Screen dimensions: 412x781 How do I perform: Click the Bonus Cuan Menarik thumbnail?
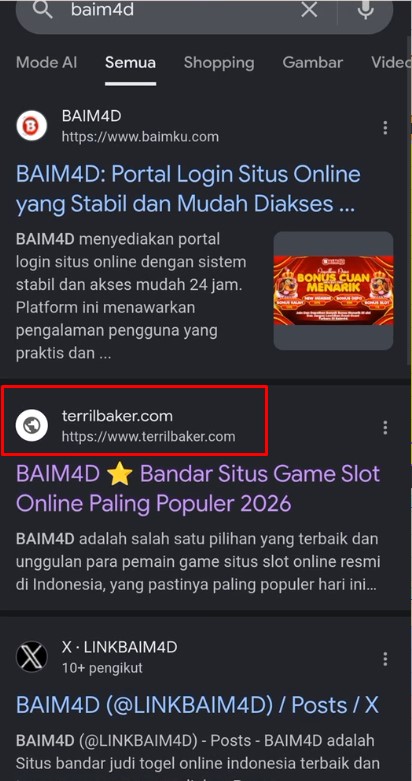[x=333, y=290]
